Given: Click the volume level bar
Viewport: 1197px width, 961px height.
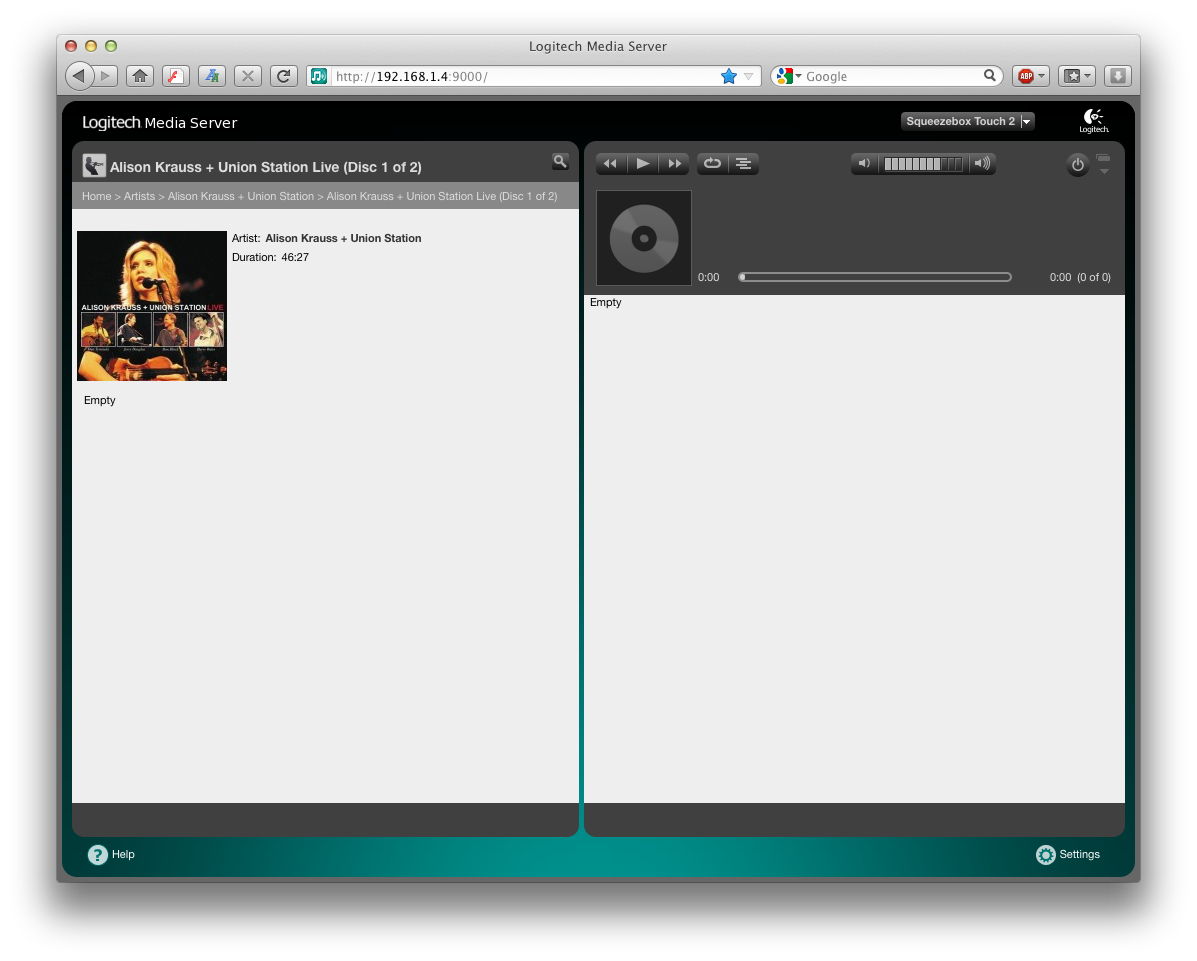Looking at the screenshot, I should click(923, 164).
